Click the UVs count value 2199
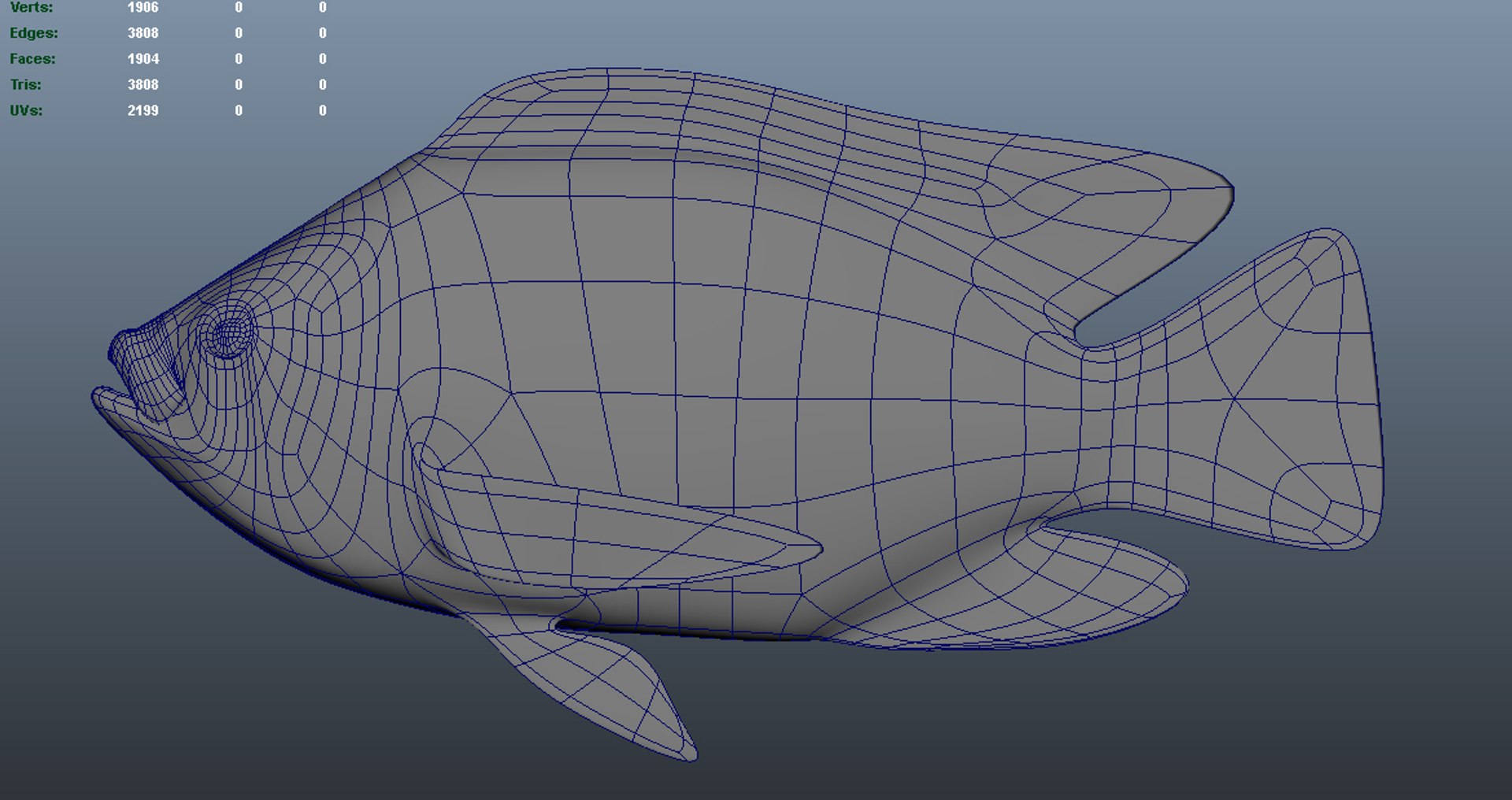This screenshot has width=1512, height=800. tap(143, 110)
